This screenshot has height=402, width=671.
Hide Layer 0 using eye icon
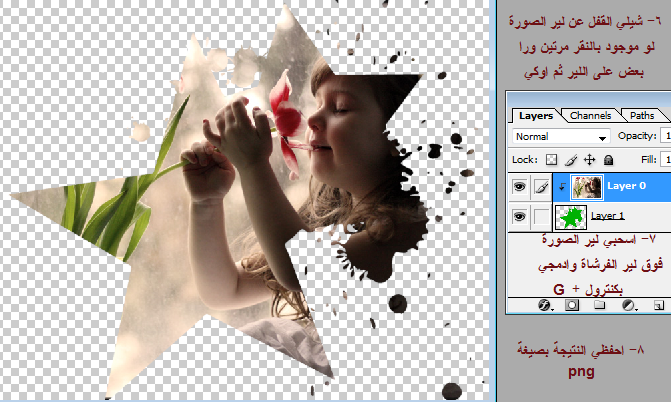point(520,186)
